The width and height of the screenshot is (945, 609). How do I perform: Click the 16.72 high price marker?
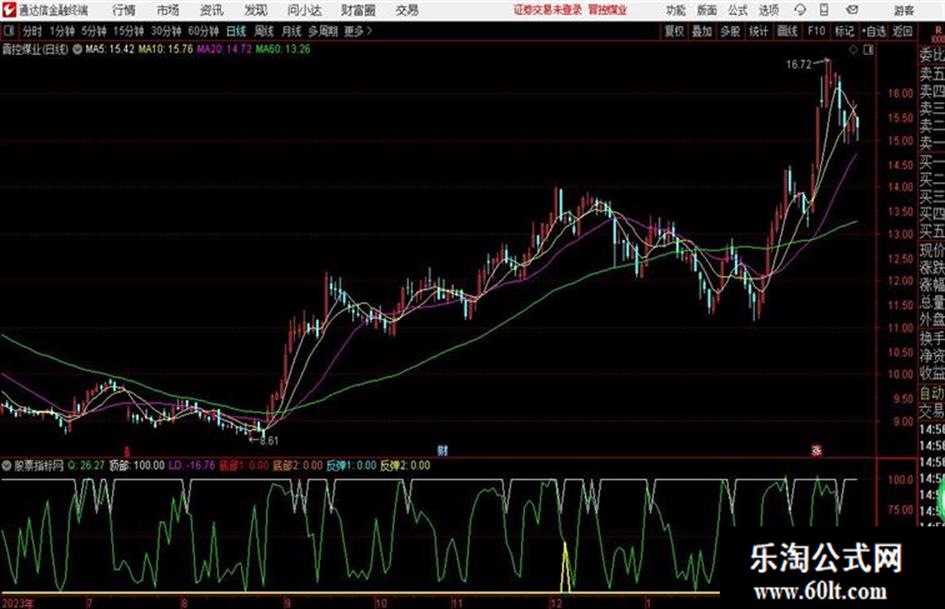[x=799, y=65]
